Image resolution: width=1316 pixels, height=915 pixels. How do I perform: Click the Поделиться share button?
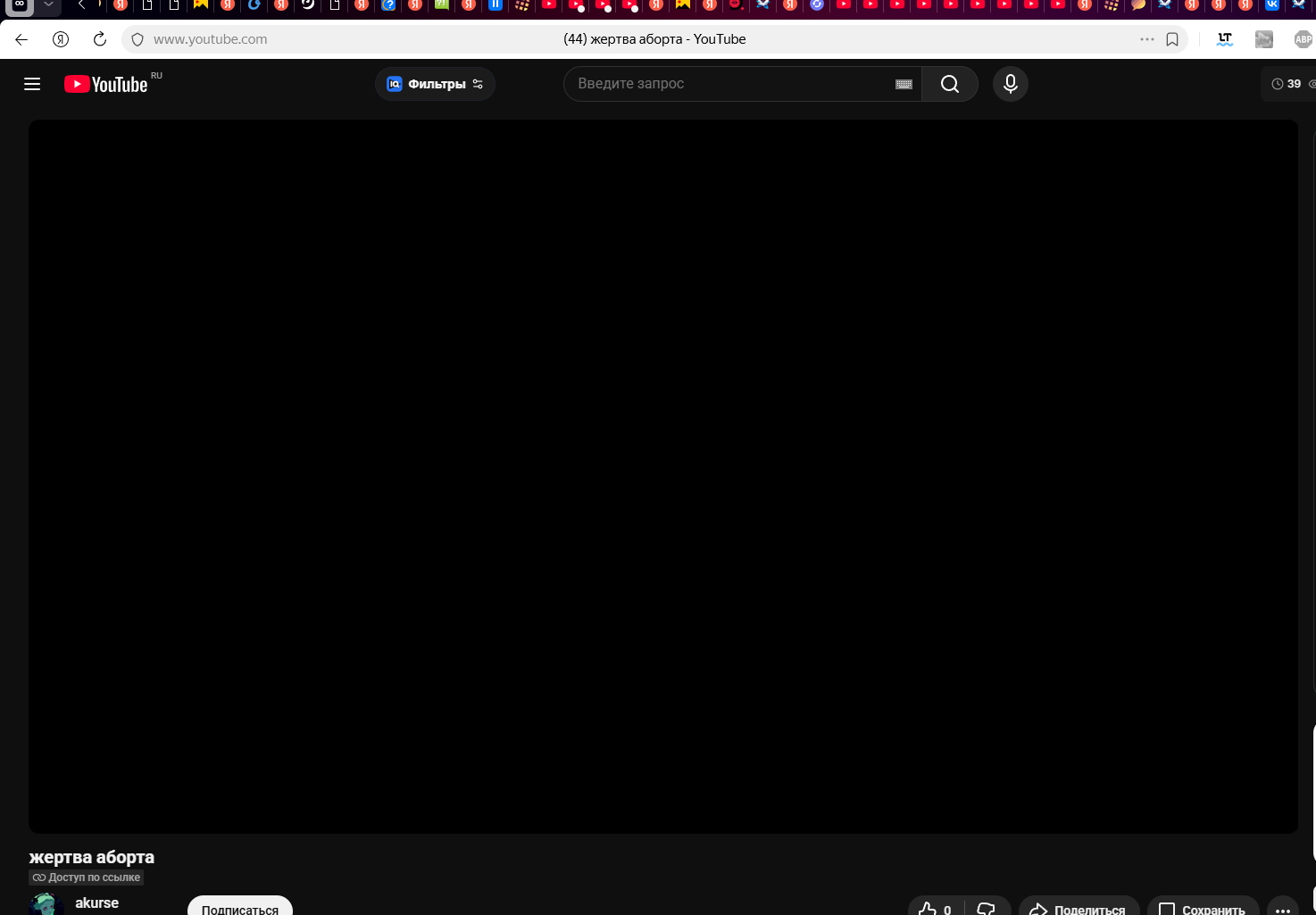[x=1079, y=909]
